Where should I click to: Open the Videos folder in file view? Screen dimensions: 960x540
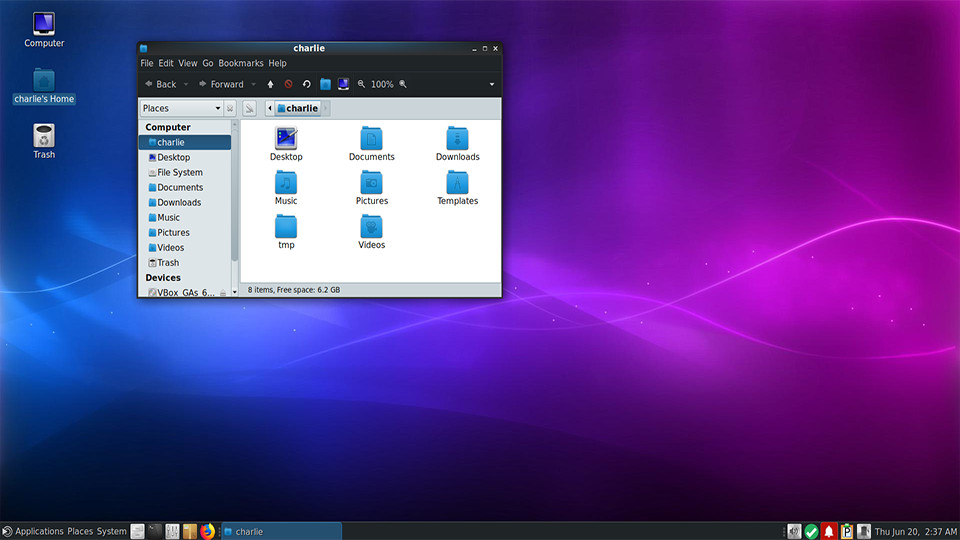coord(372,232)
